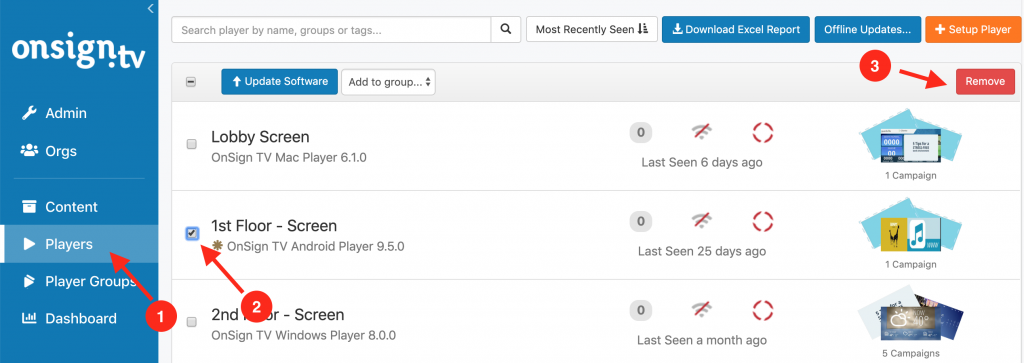Open Admin in the sidebar

54,114
